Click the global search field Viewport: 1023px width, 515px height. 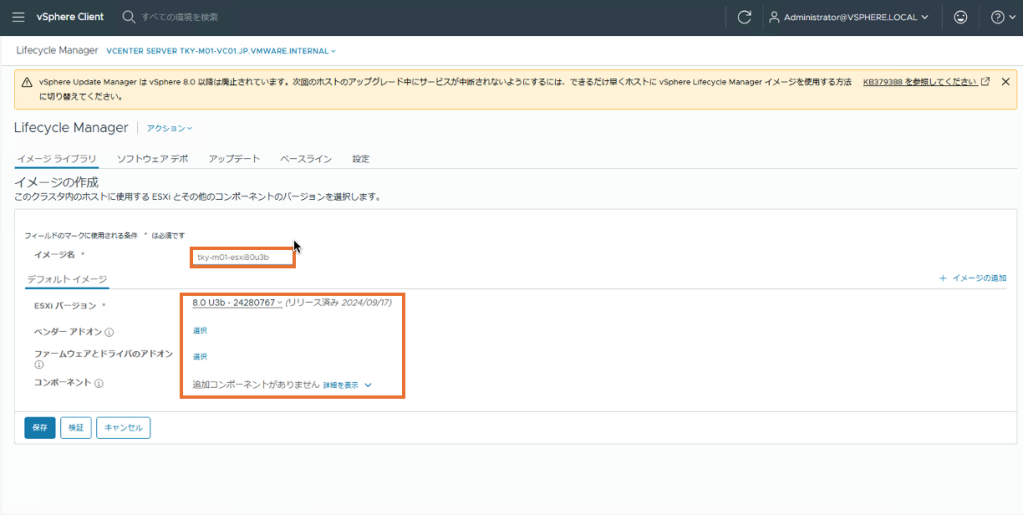tap(179, 17)
